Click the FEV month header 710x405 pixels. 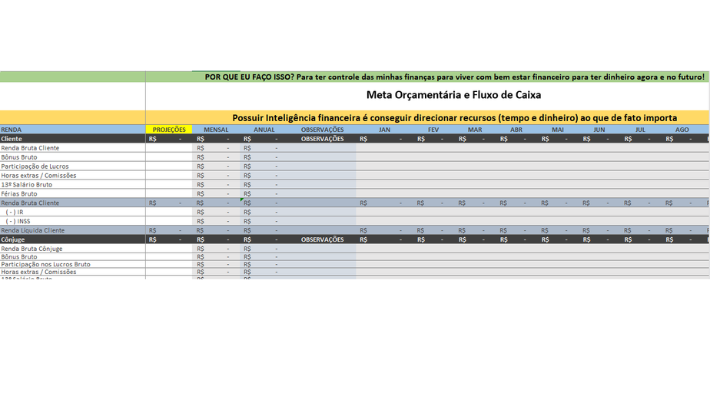click(433, 130)
